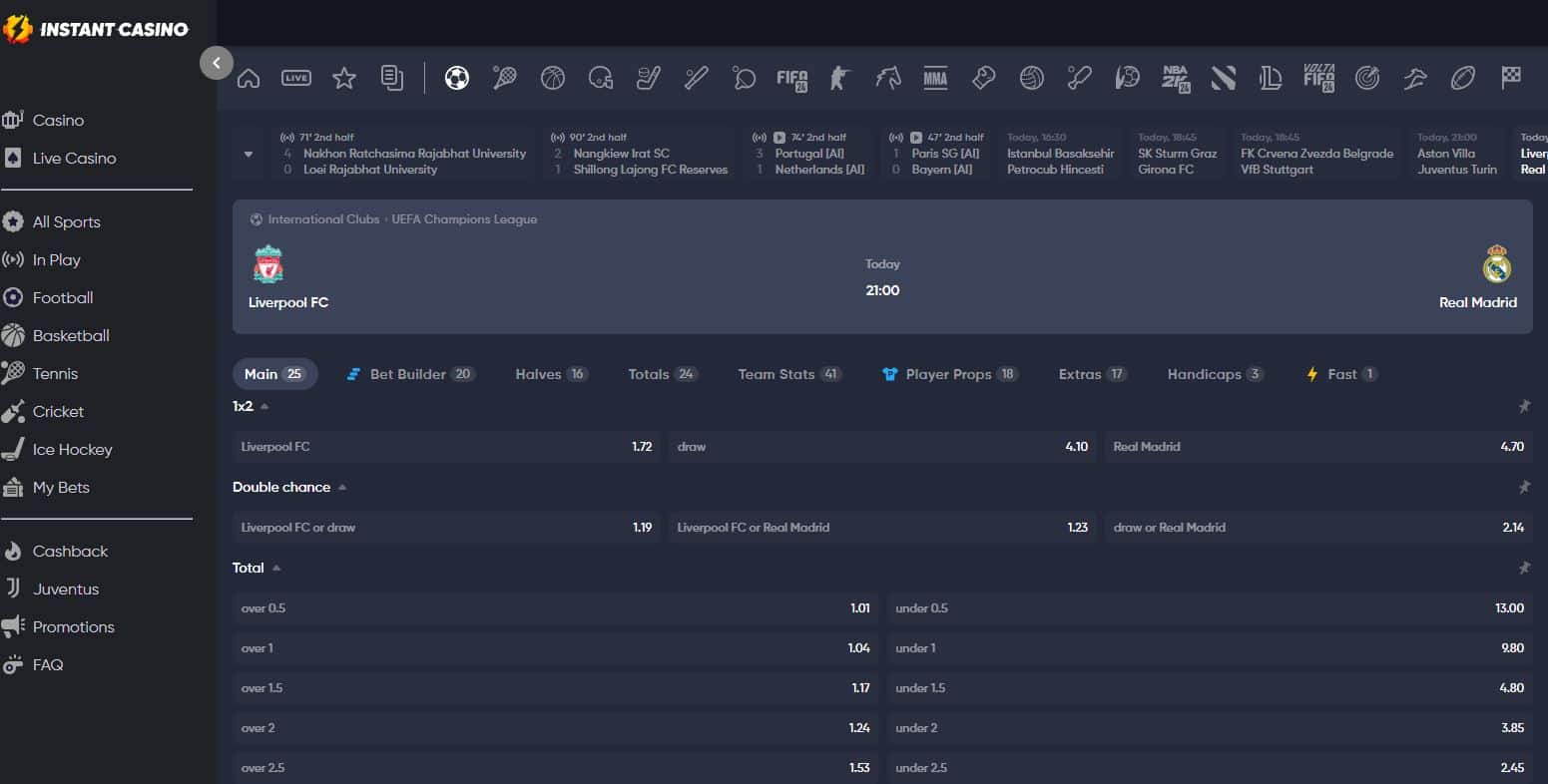This screenshot has width=1548, height=784.
Task: Expand the live events ticker dropdown arrow
Action: click(x=249, y=155)
